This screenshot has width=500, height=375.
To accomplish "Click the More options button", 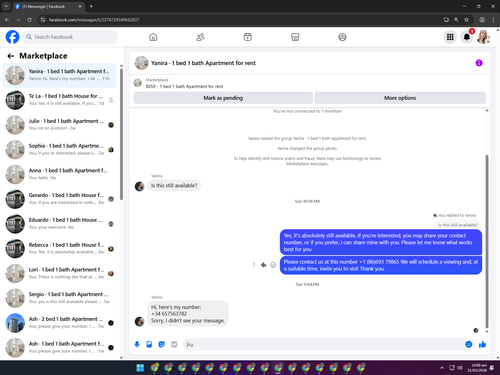I will (400, 98).
